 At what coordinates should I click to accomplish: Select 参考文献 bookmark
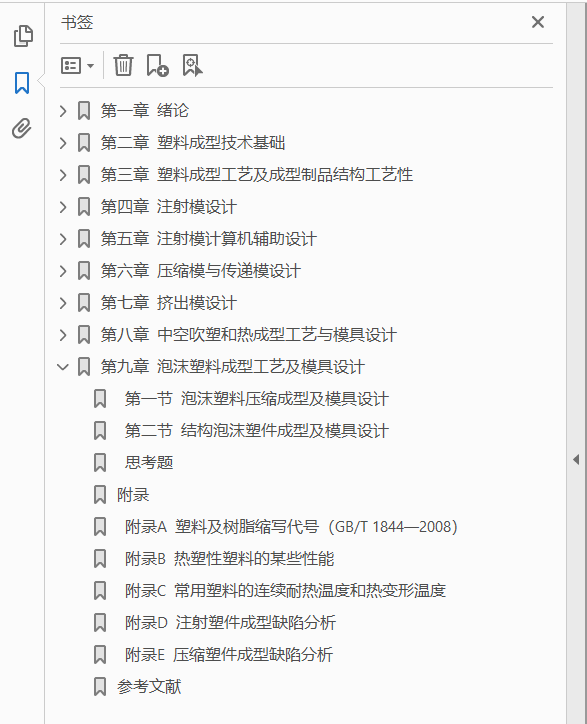click(149, 687)
